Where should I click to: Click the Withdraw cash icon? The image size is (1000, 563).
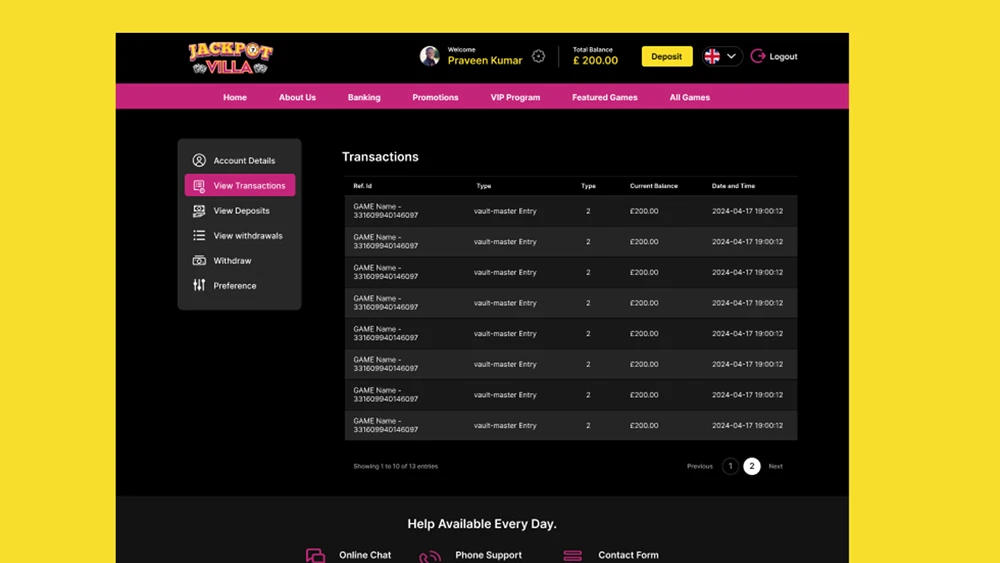(x=199, y=261)
